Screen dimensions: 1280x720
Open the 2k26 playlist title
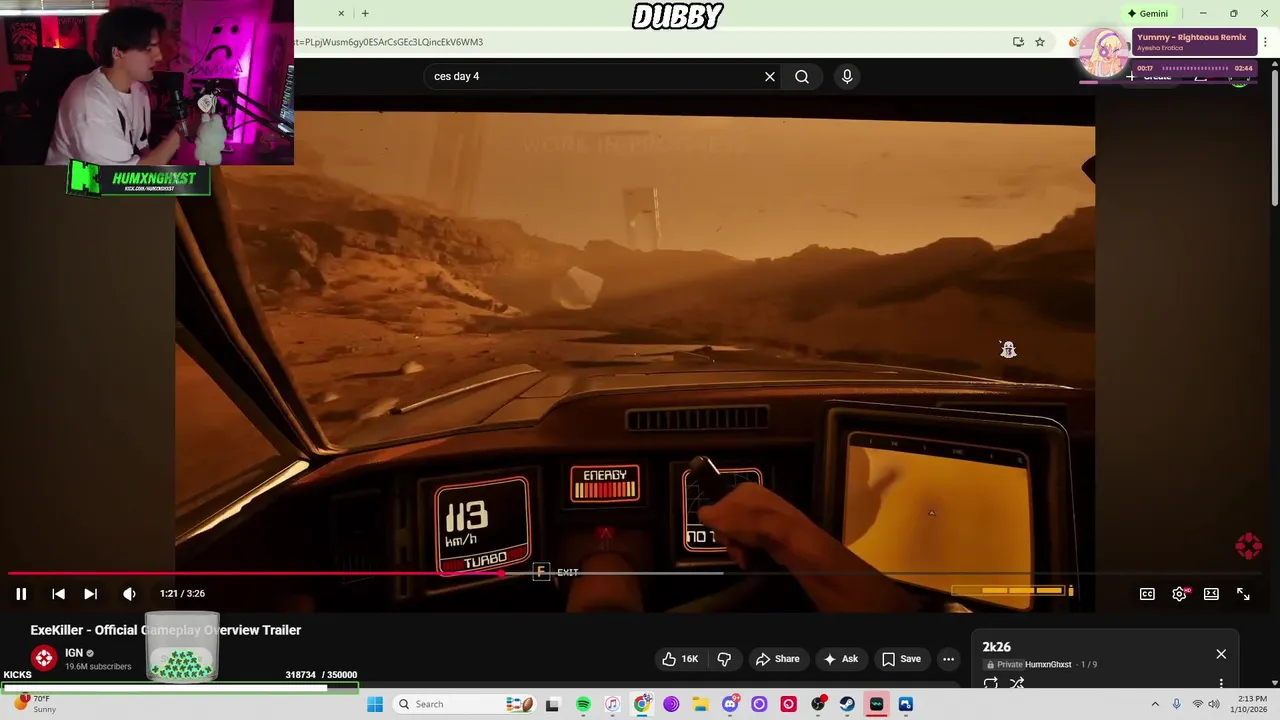click(x=997, y=647)
